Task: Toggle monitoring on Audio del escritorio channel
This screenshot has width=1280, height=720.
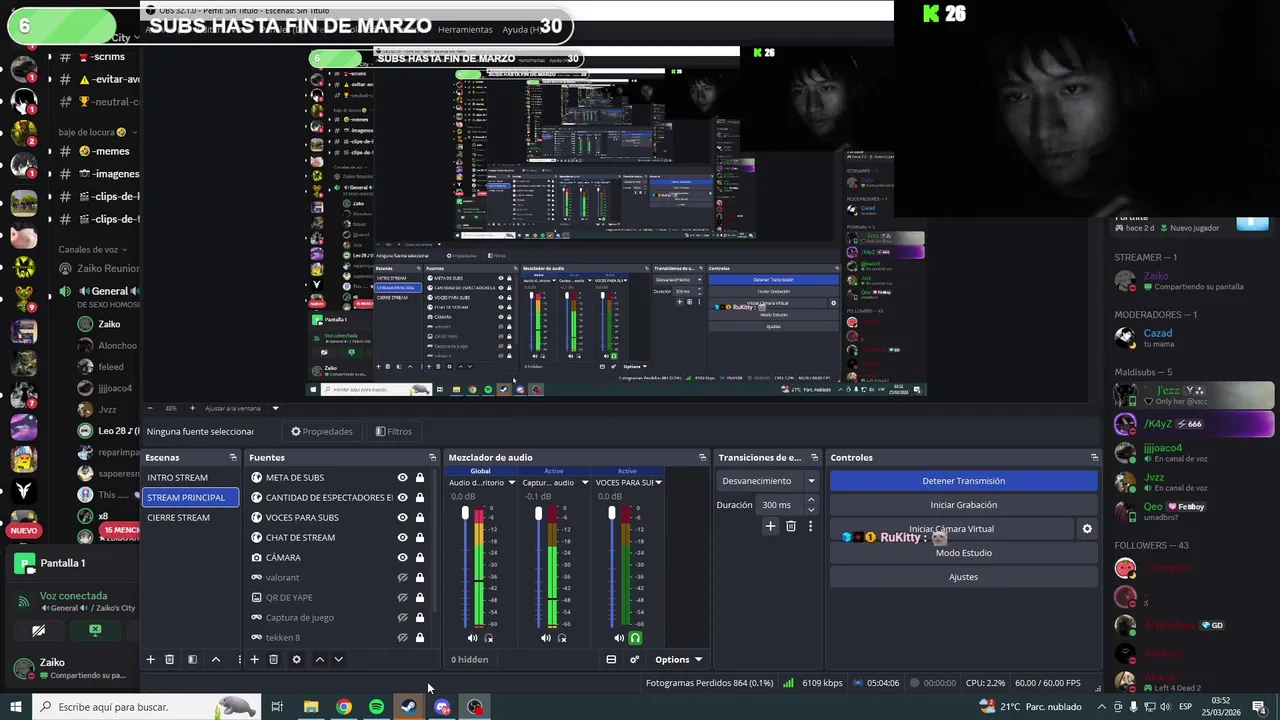Action: [x=489, y=638]
